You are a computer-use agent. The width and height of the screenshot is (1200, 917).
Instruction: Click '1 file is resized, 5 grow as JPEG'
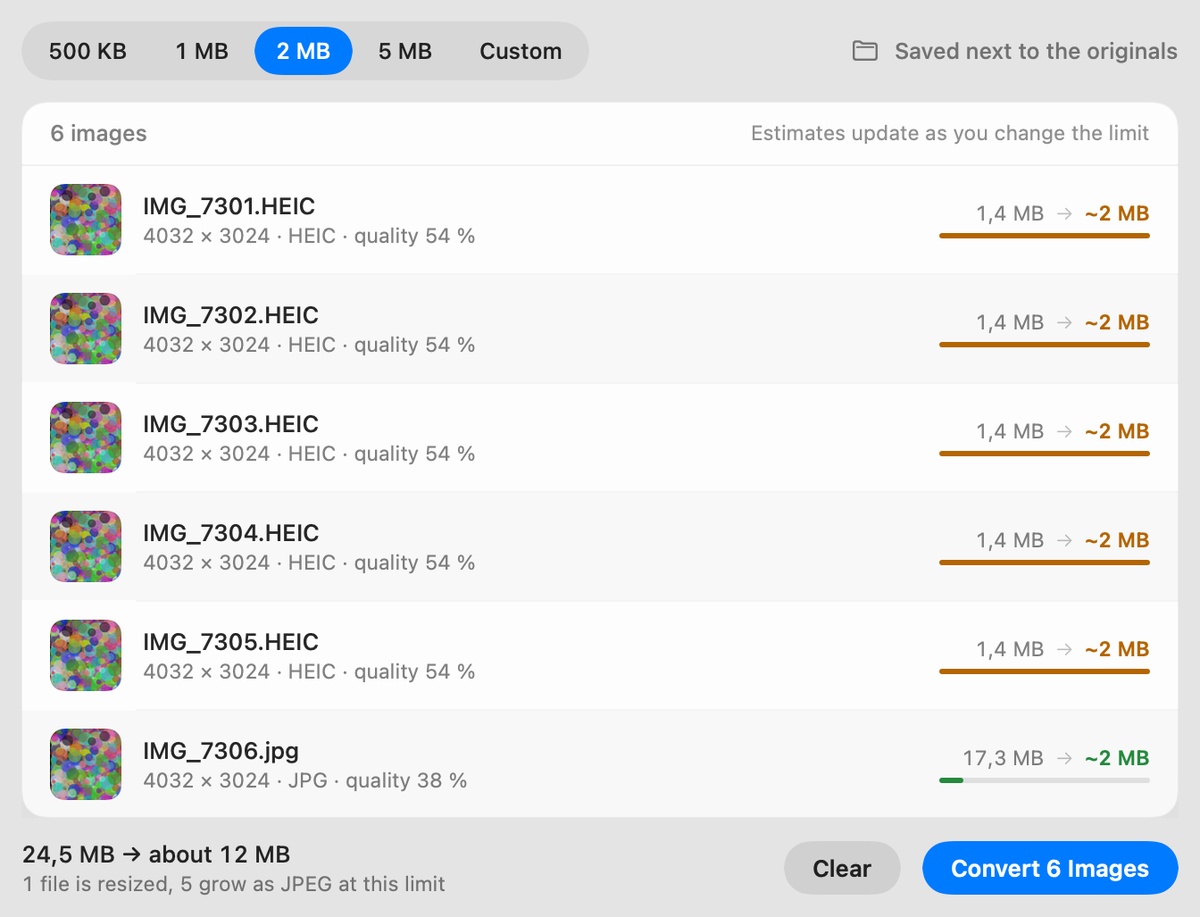click(x=234, y=884)
